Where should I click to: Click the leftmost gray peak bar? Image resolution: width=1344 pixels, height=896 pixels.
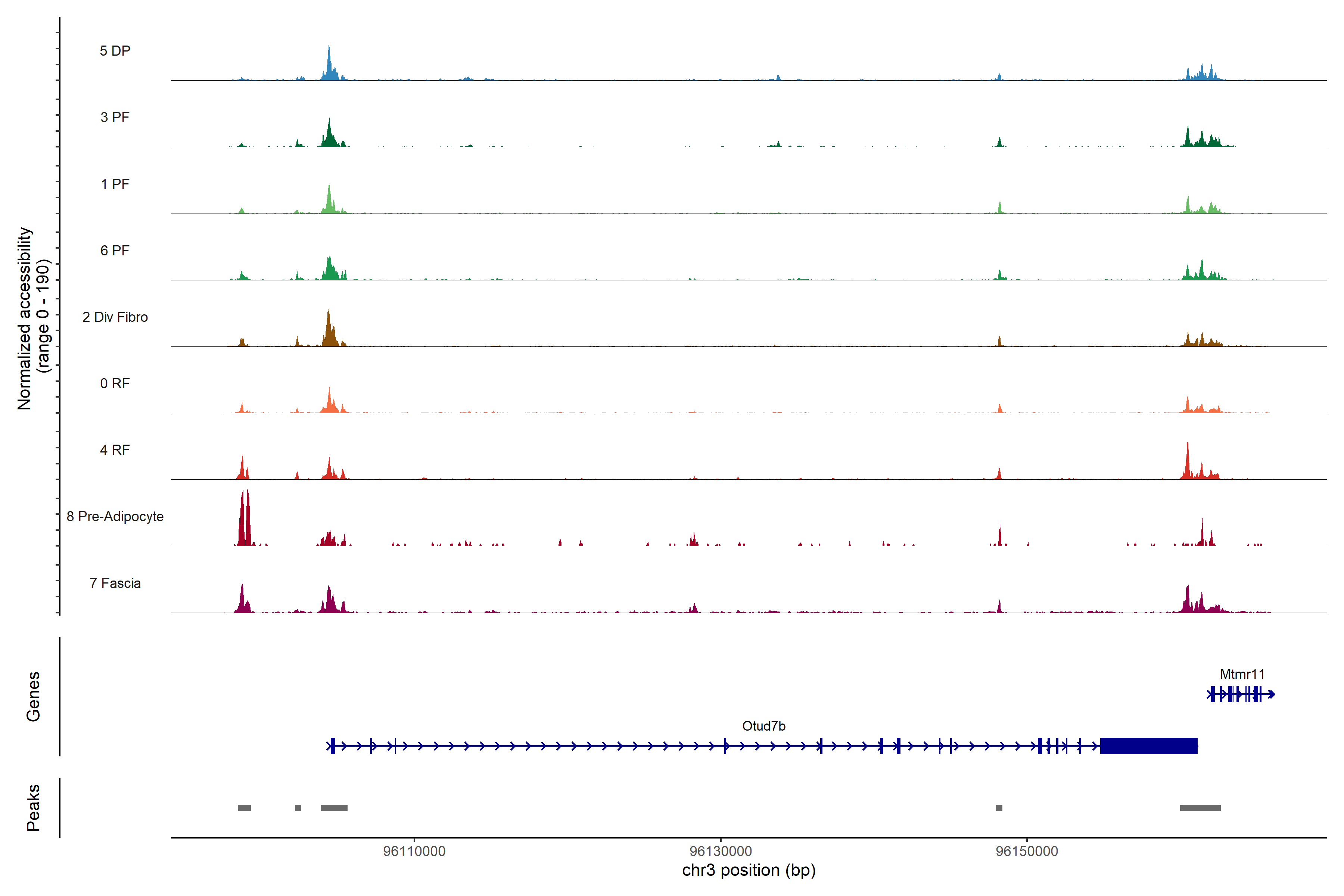(x=244, y=808)
